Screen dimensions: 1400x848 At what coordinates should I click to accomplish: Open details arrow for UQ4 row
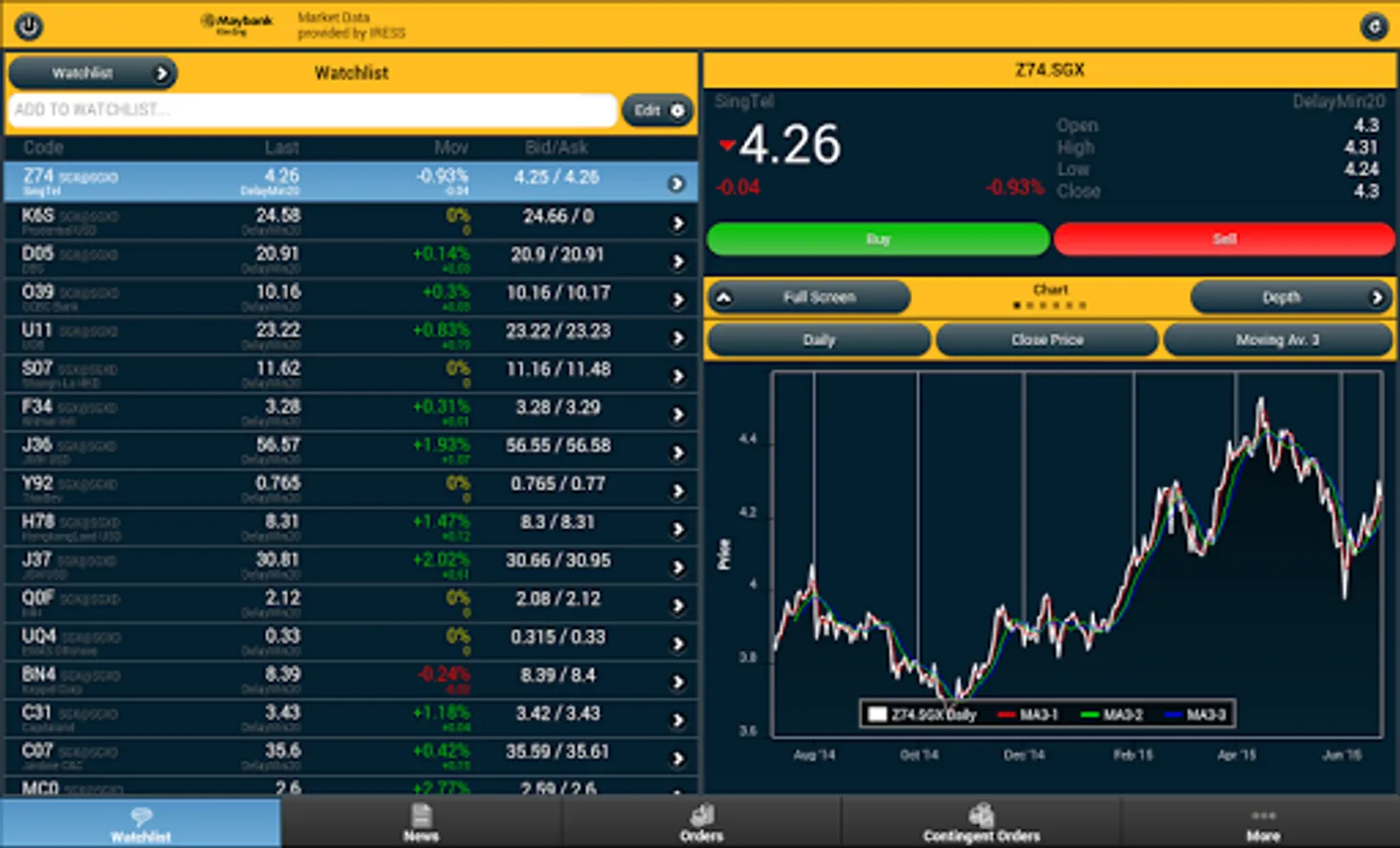[x=676, y=644]
